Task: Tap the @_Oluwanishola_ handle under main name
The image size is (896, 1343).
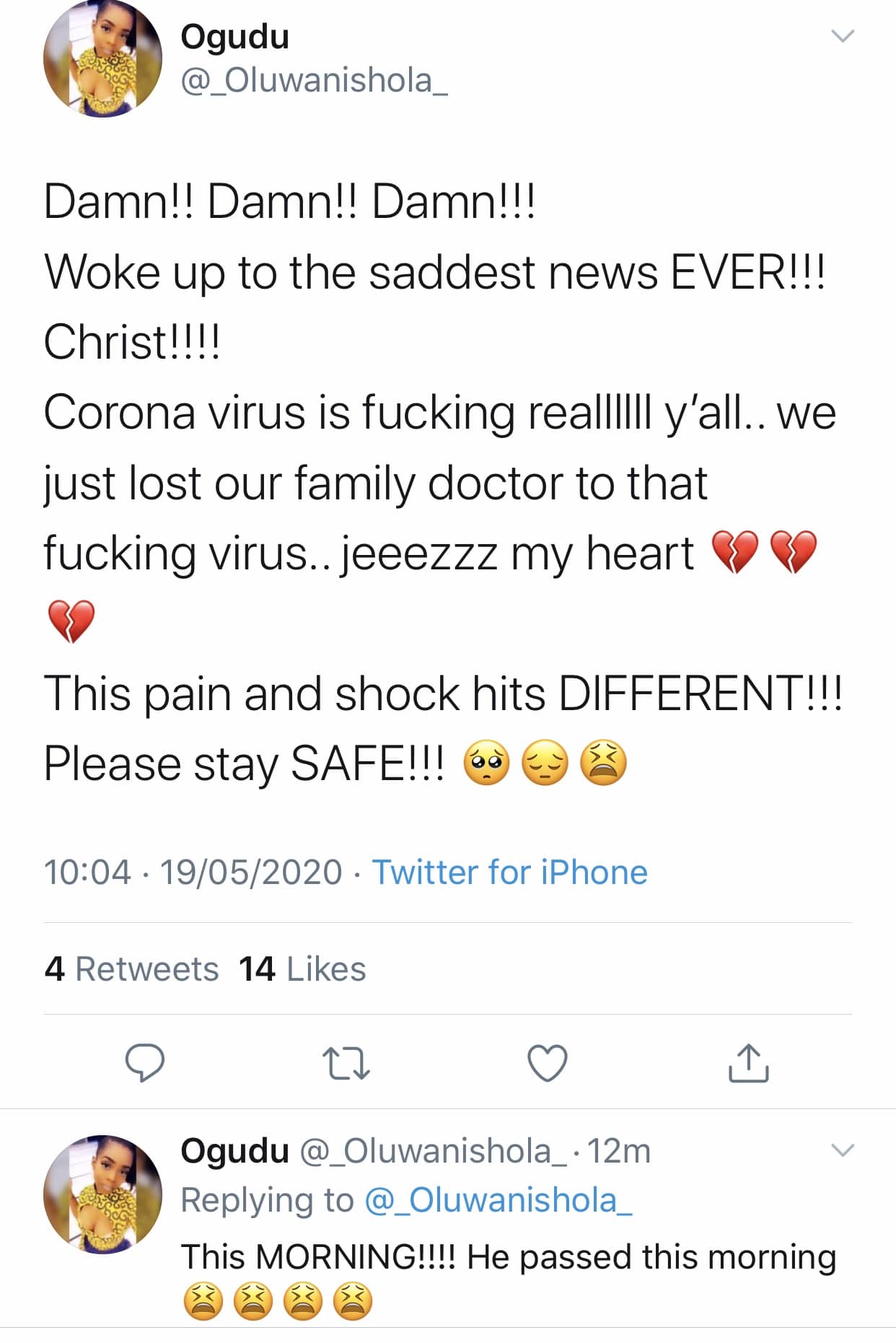Action: pos(314,80)
